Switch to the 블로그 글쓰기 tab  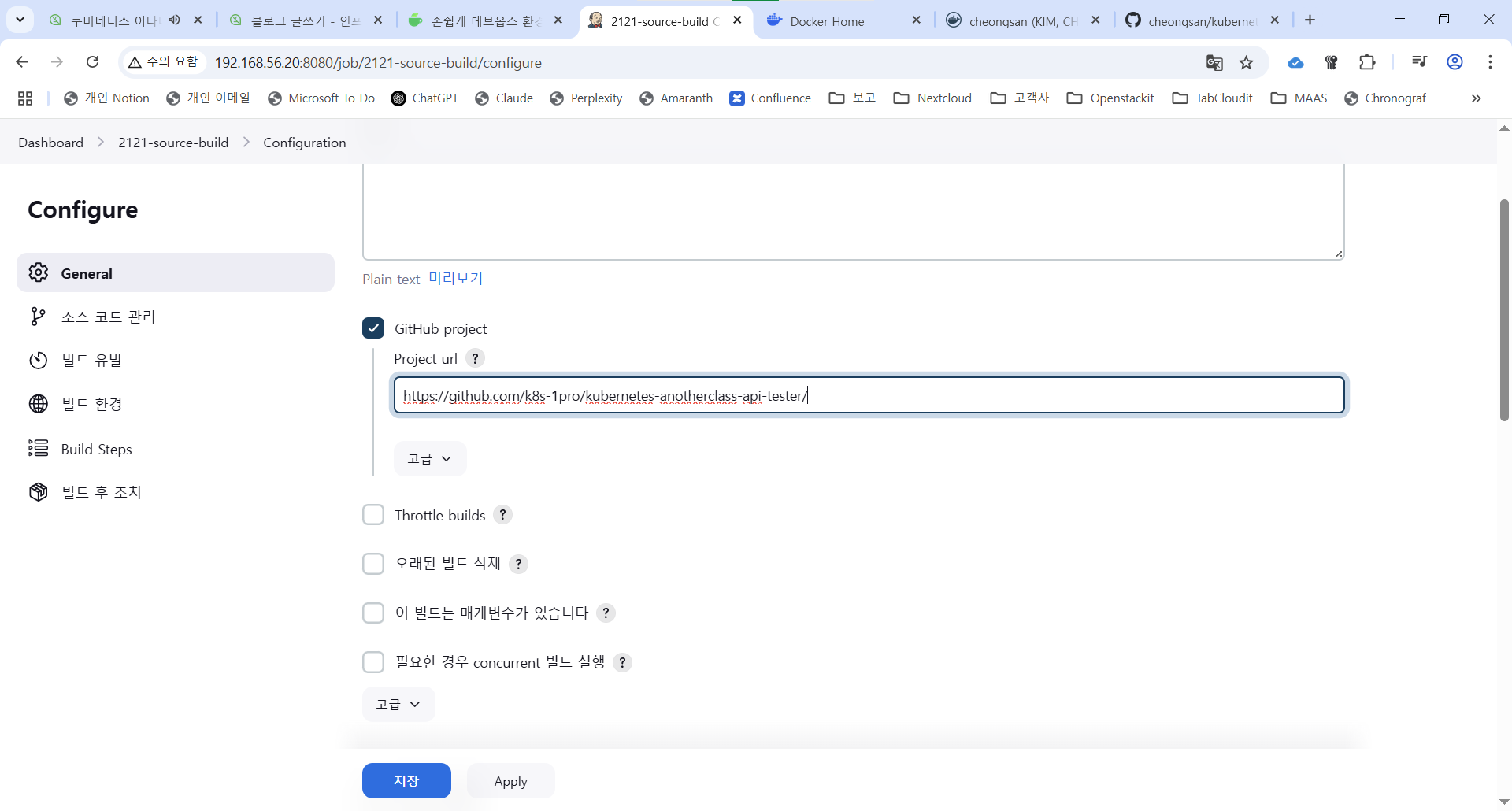pyautogui.click(x=306, y=21)
